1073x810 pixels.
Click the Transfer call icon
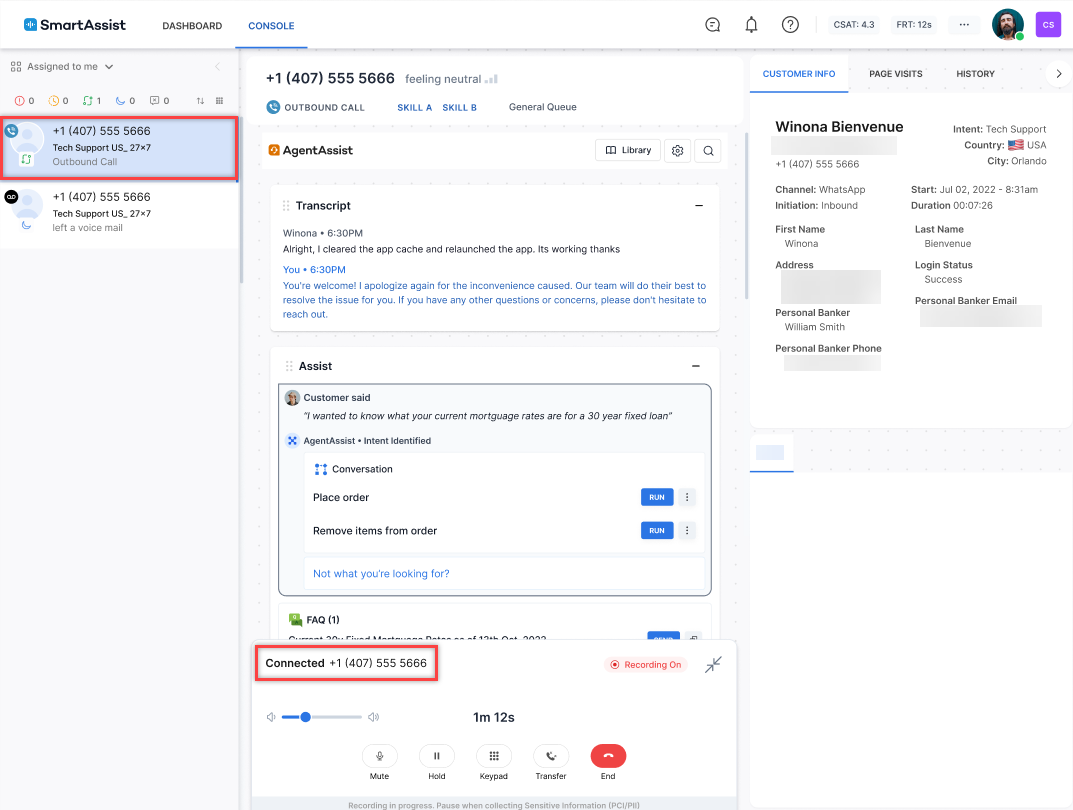(x=551, y=756)
